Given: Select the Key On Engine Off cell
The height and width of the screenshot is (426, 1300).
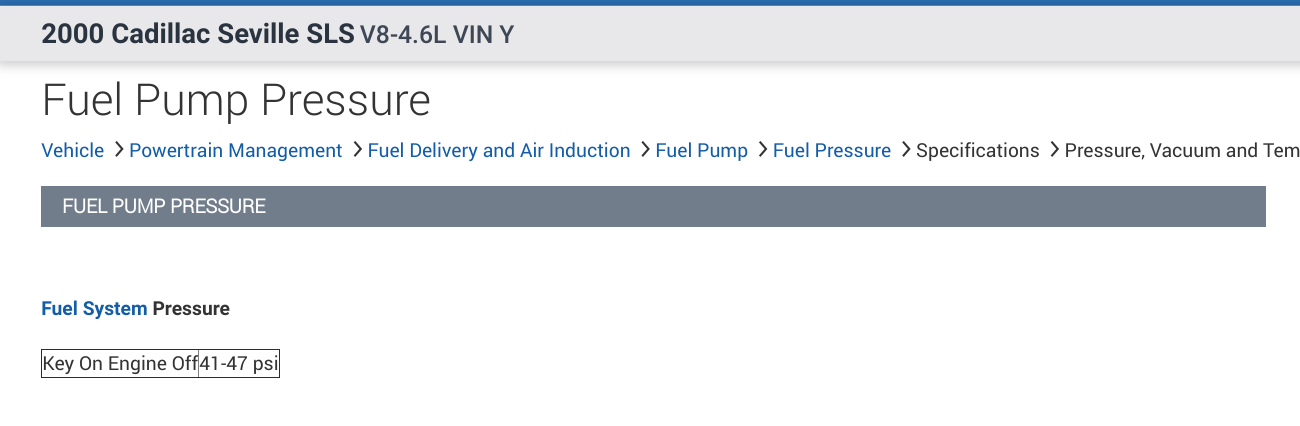Looking at the screenshot, I should coord(120,364).
